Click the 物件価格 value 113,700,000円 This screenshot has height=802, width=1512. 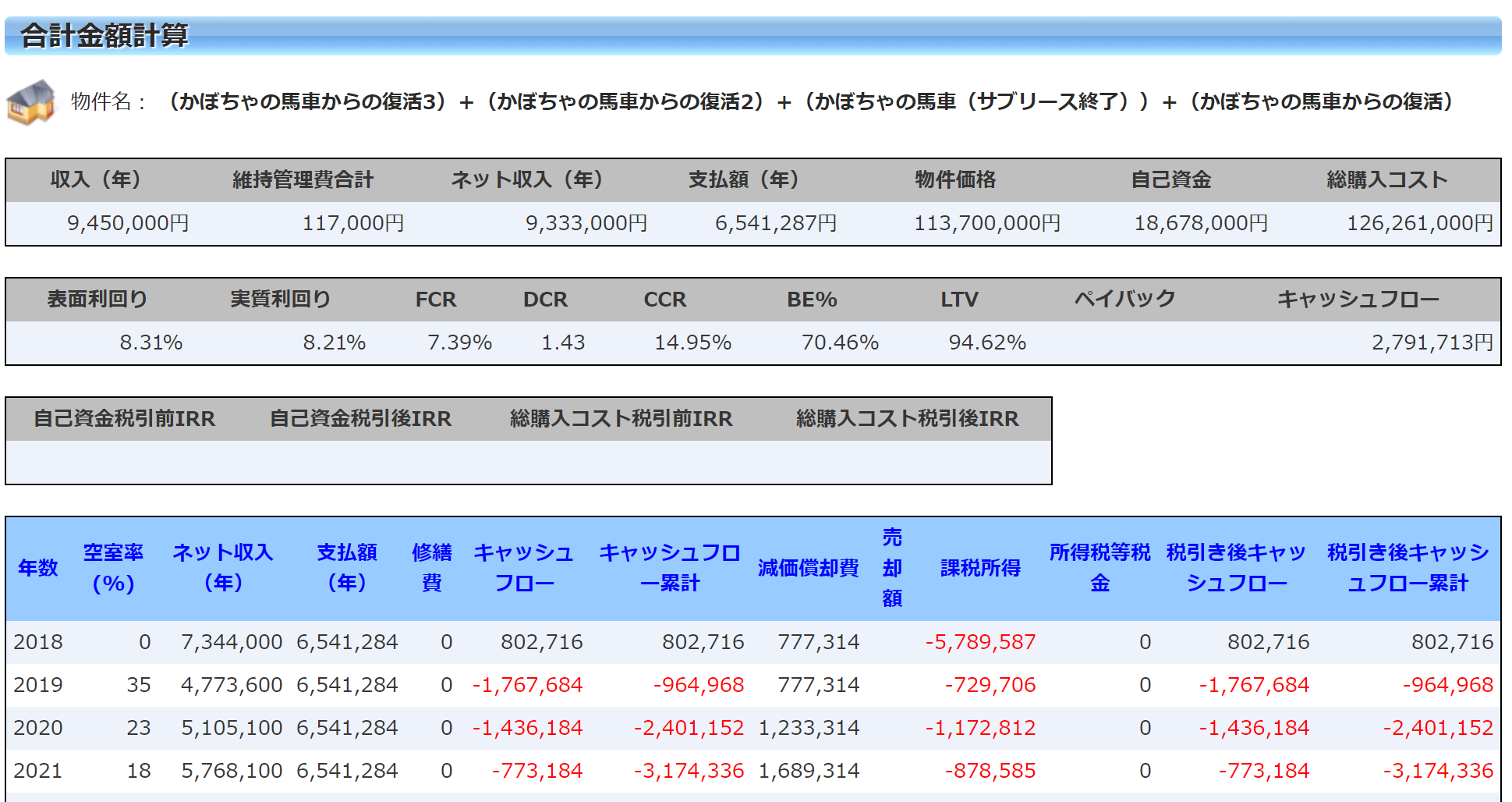pos(986,224)
